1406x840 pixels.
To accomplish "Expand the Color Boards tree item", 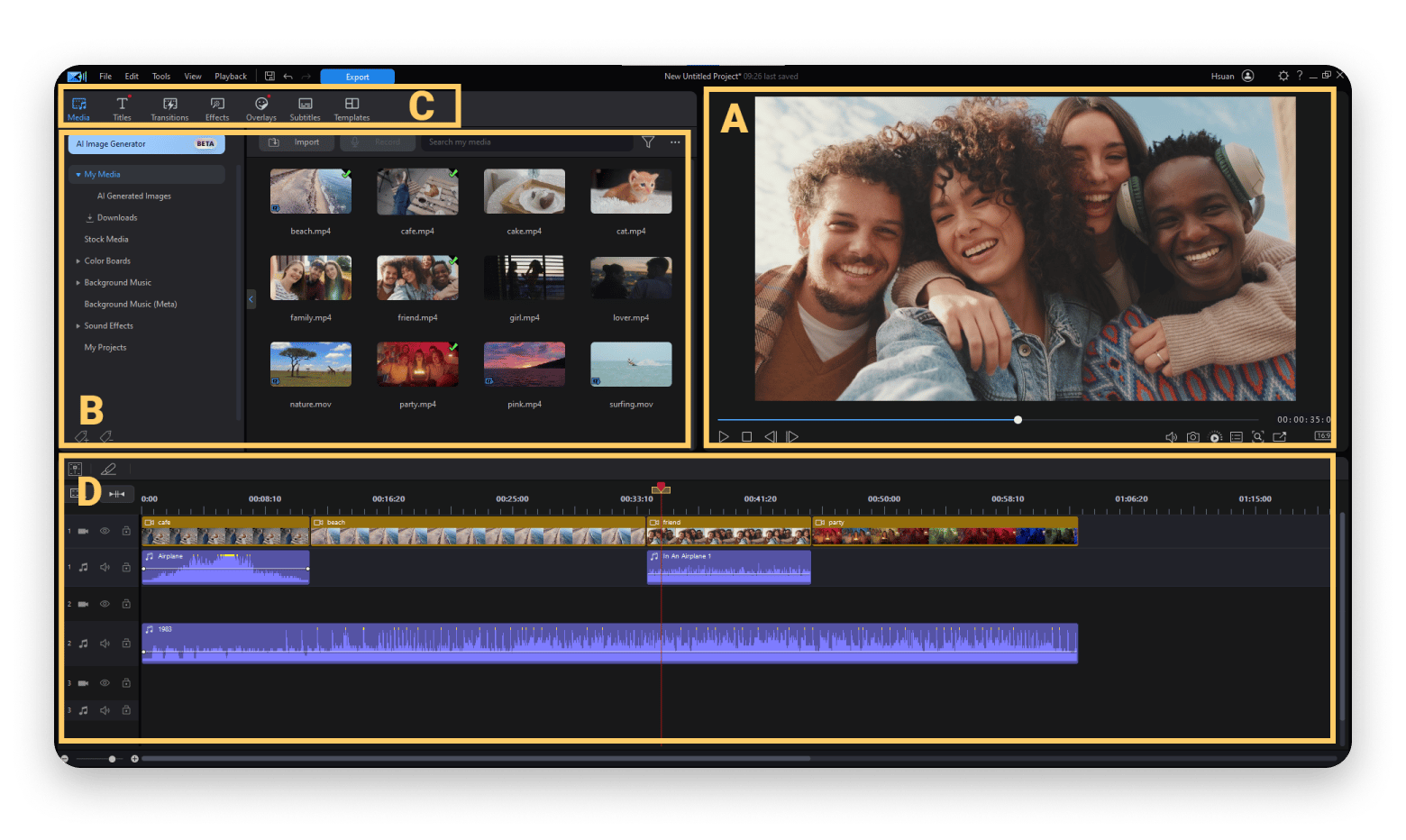I will pos(78,261).
